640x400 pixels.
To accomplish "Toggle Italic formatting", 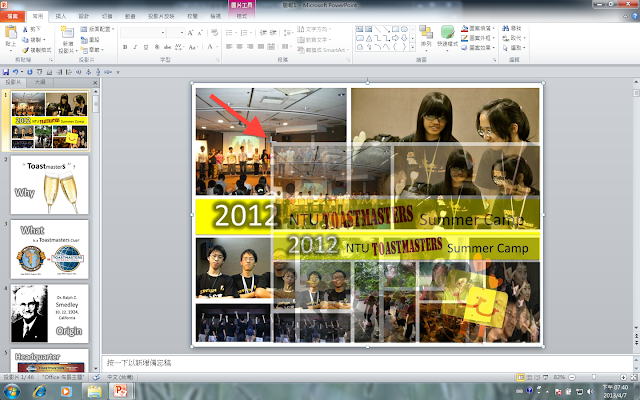I will (135, 47).
